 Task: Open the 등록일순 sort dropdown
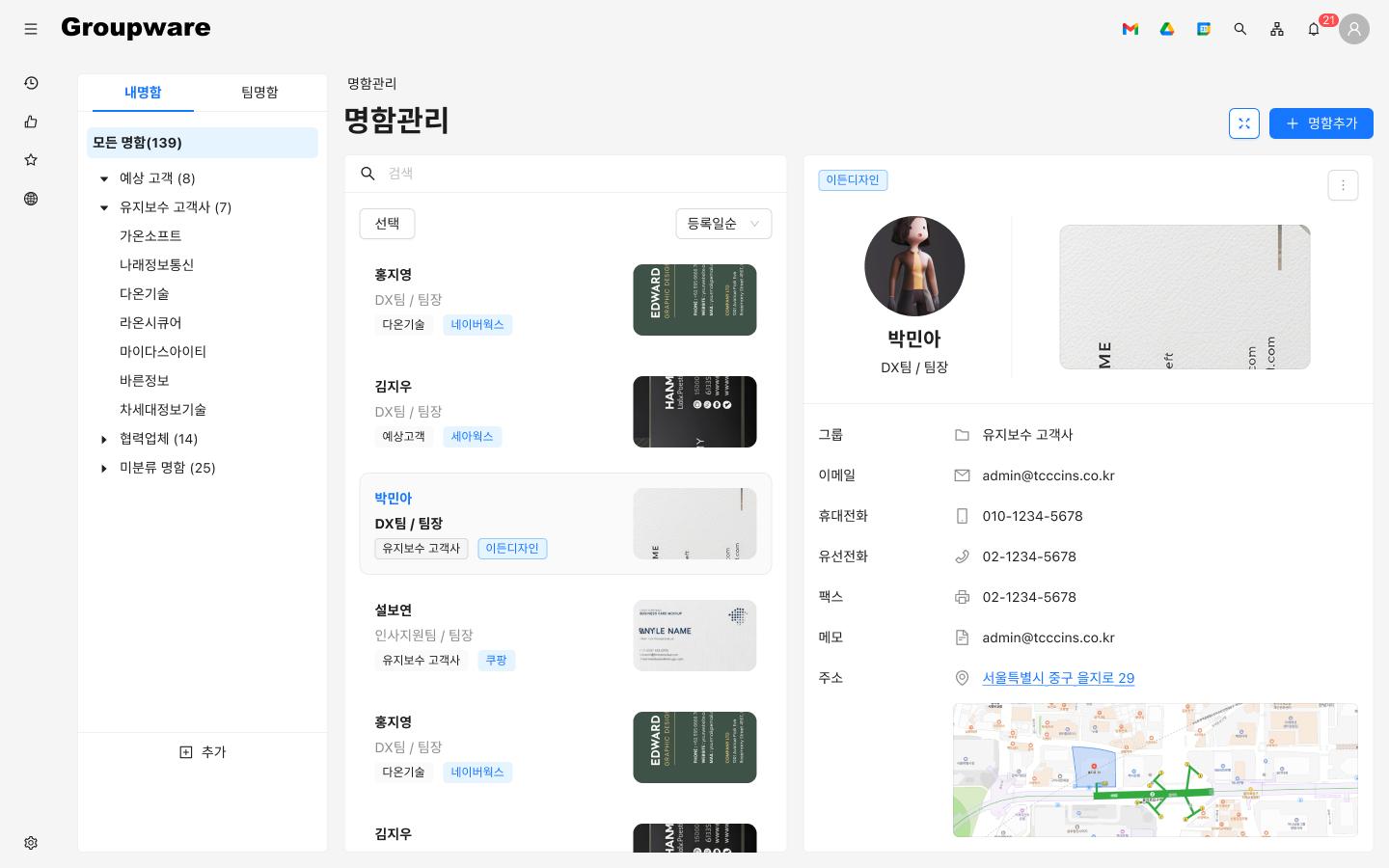723,224
